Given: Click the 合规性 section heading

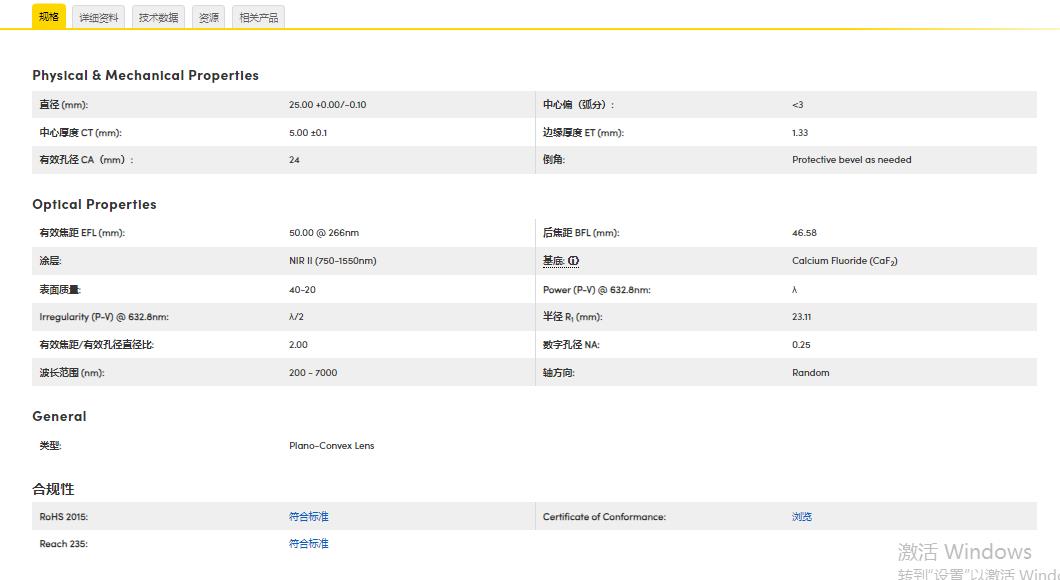Looking at the screenshot, I should 53,489.
